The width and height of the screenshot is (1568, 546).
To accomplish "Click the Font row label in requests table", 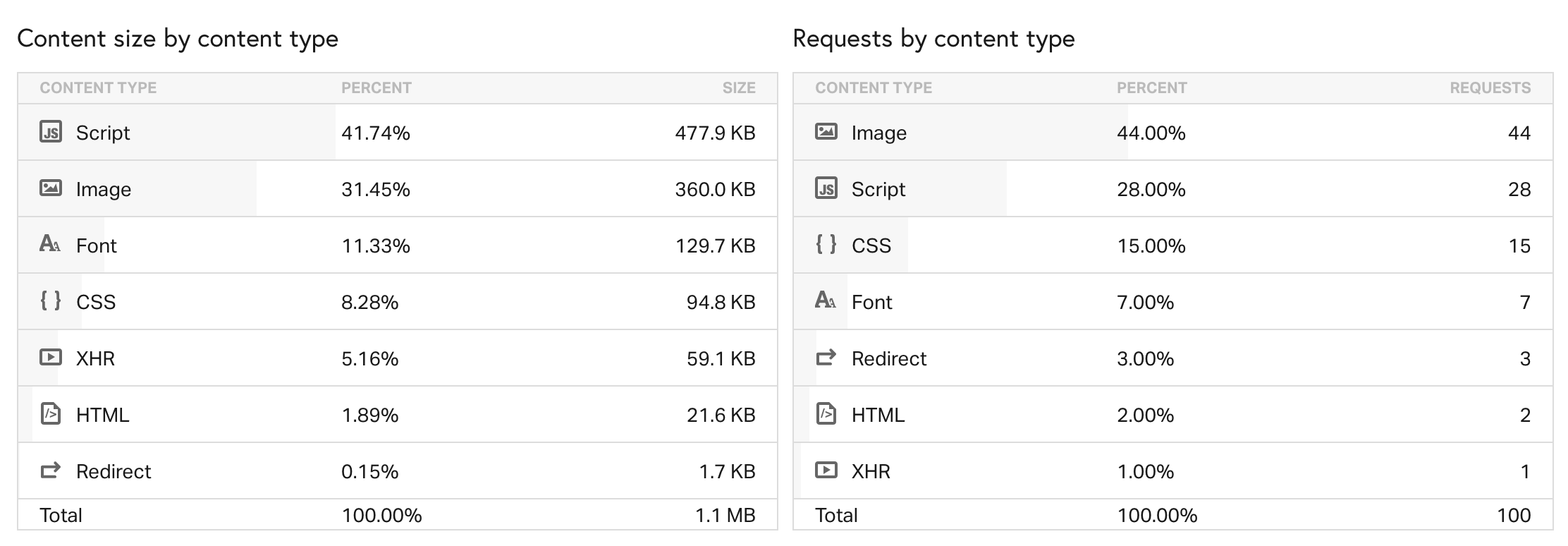I will click(871, 302).
